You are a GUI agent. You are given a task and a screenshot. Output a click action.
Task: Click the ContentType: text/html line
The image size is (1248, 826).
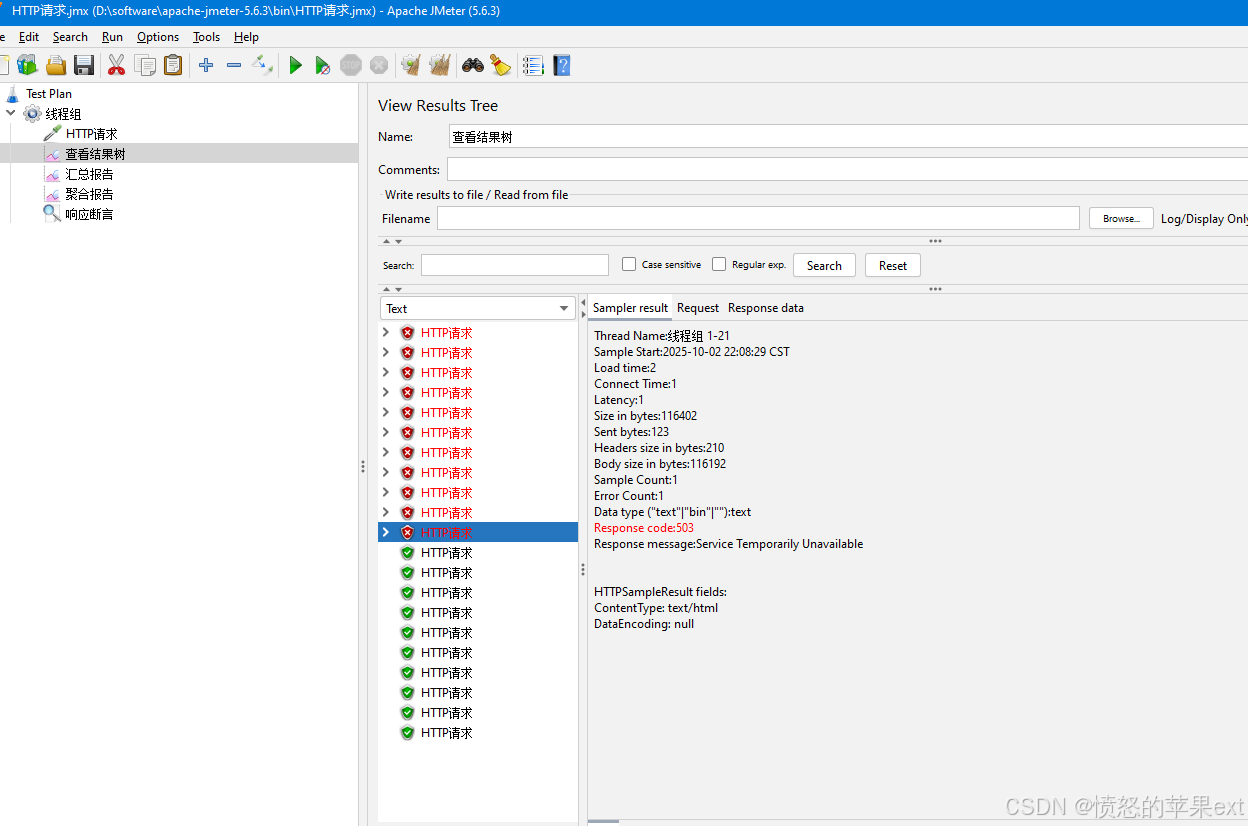(656, 608)
